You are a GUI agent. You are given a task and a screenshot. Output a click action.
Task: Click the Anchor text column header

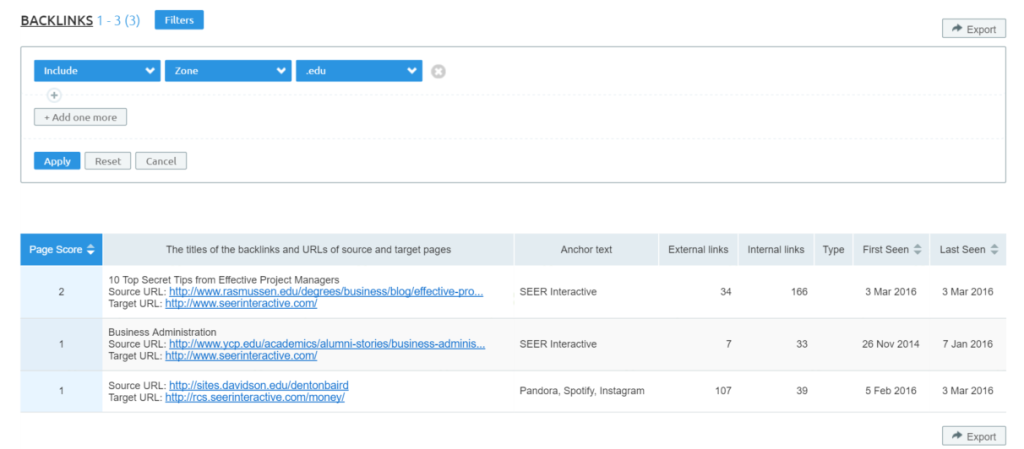[x=586, y=250]
